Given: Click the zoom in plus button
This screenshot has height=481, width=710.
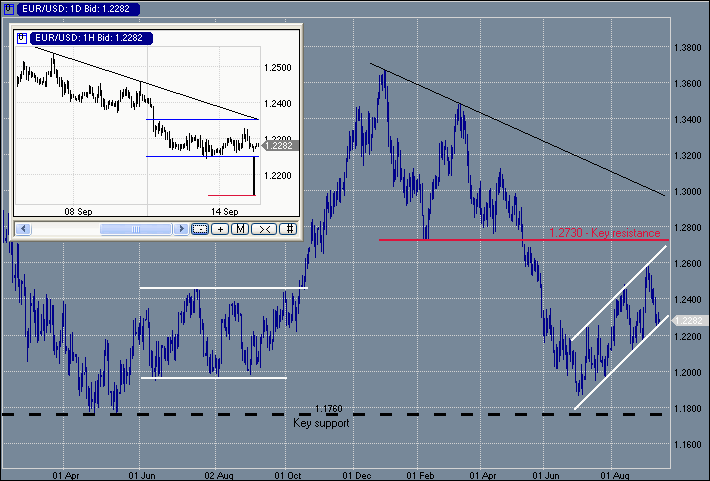Looking at the screenshot, I should pyautogui.click(x=220, y=229).
